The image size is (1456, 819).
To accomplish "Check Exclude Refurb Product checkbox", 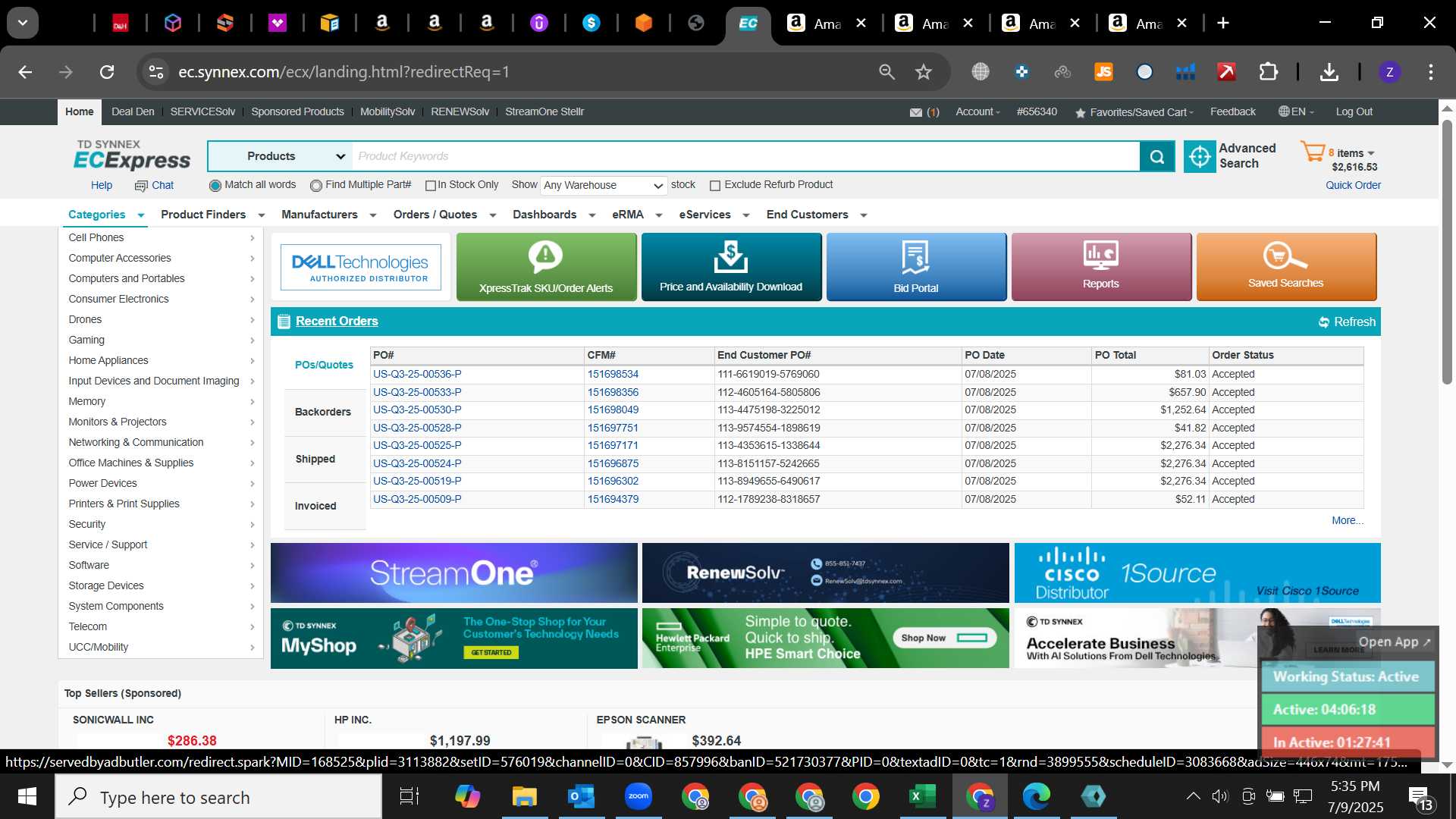I will coord(714,186).
